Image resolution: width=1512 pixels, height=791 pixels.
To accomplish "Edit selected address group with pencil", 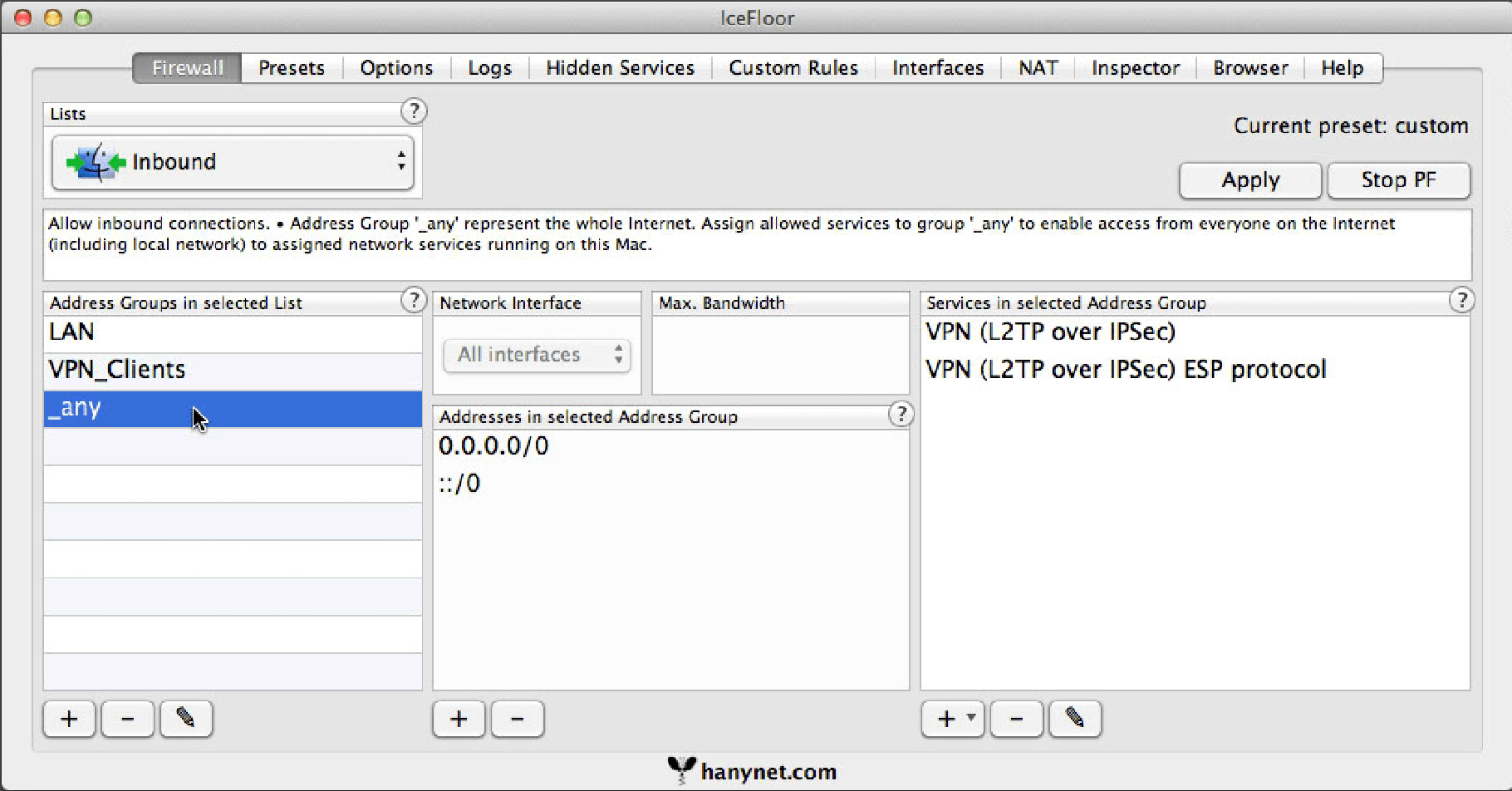I will coord(185,719).
